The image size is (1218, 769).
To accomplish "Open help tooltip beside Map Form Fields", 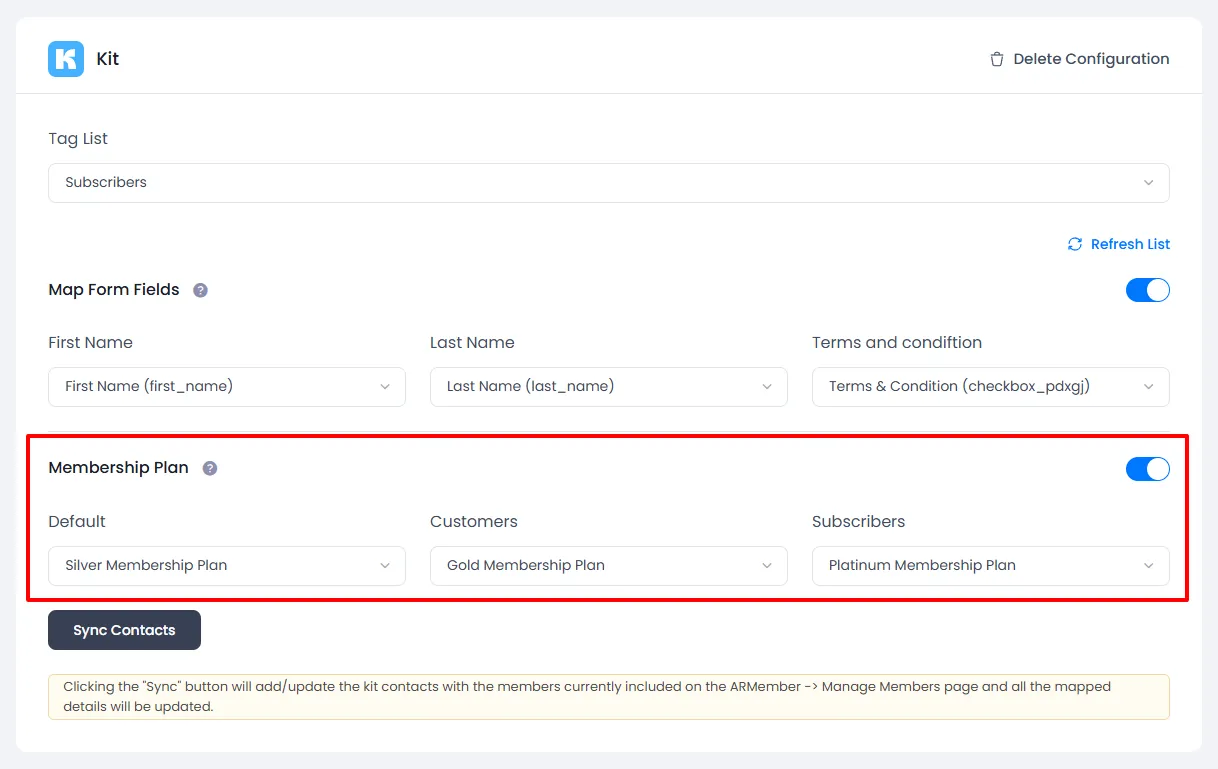I will [x=200, y=290].
